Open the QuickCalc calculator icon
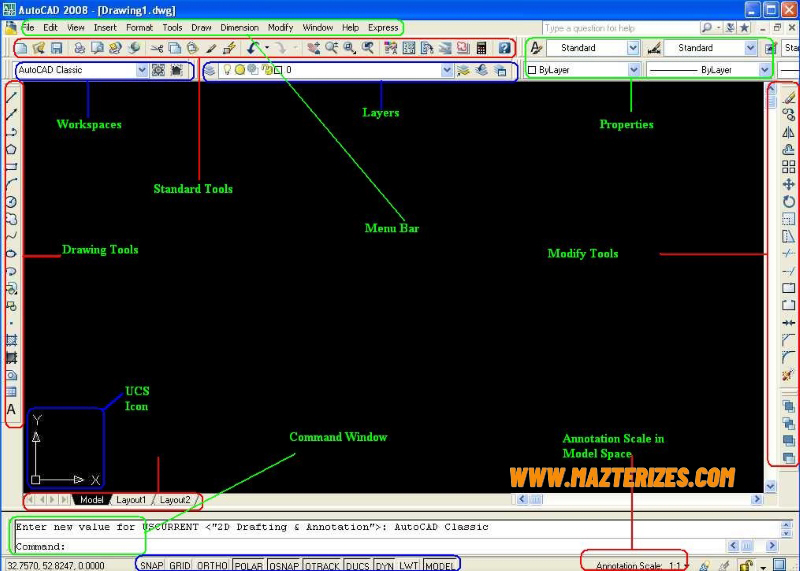This screenshot has width=800, height=571. 481,48
